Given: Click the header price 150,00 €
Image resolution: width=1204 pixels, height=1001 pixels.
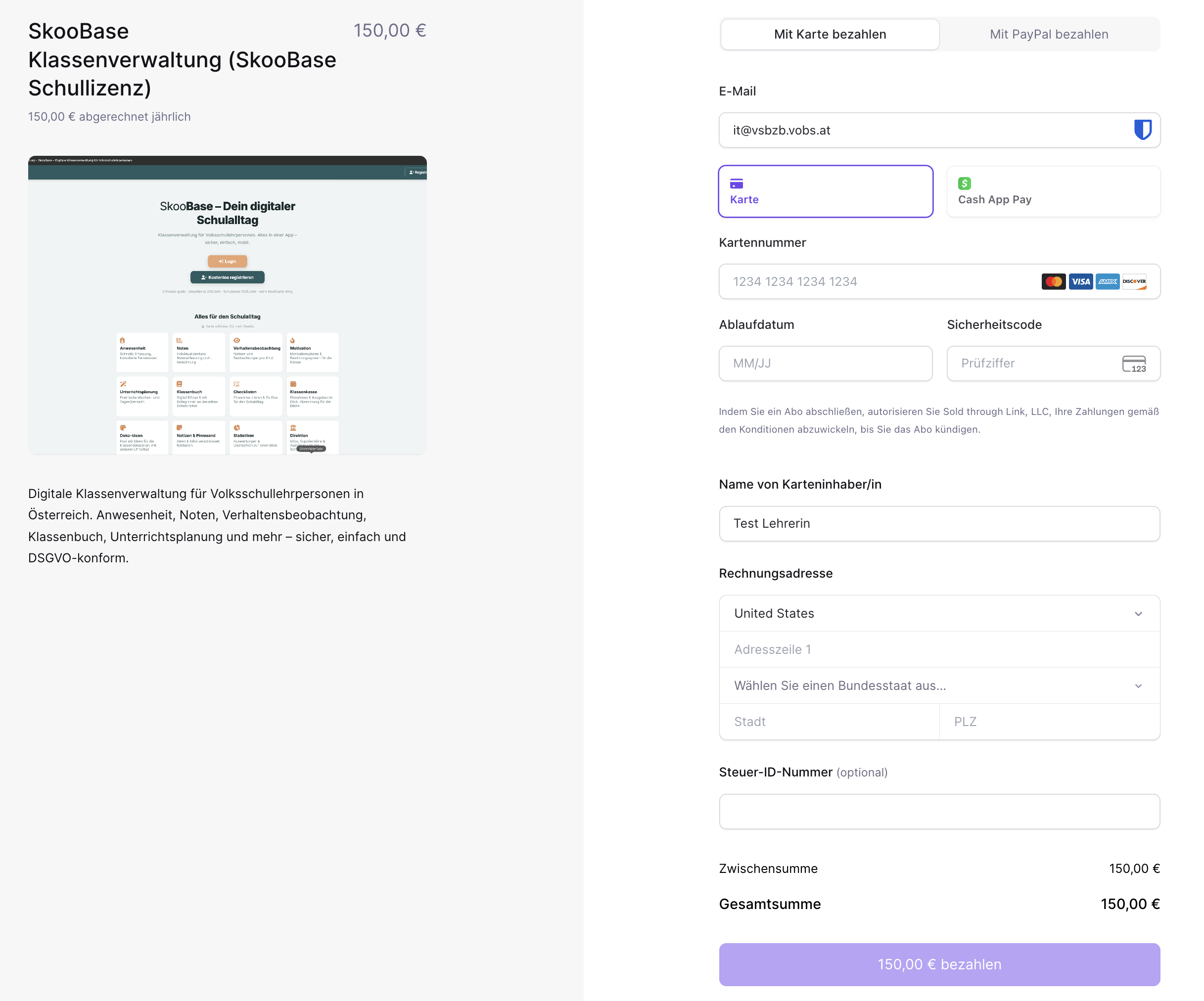Looking at the screenshot, I should (x=390, y=30).
